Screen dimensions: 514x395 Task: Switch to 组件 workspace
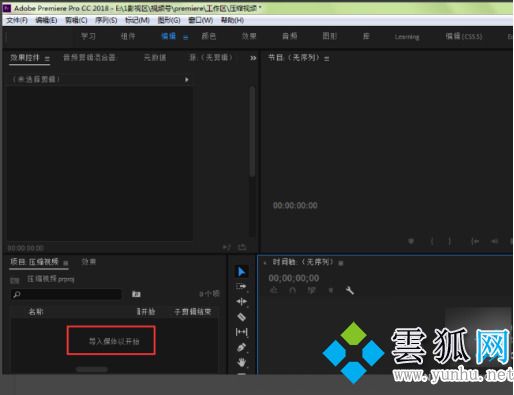(128, 36)
